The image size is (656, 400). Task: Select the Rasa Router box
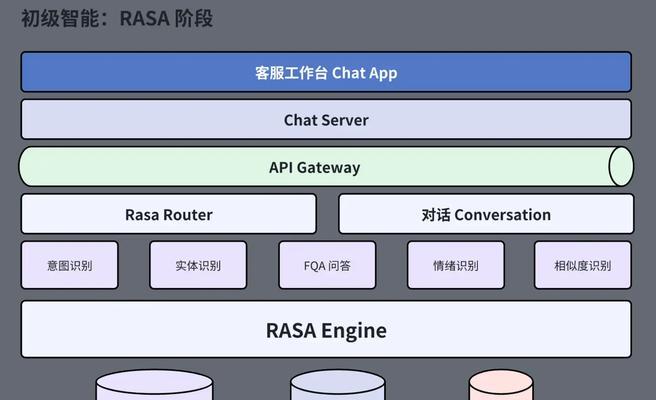[169, 214]
